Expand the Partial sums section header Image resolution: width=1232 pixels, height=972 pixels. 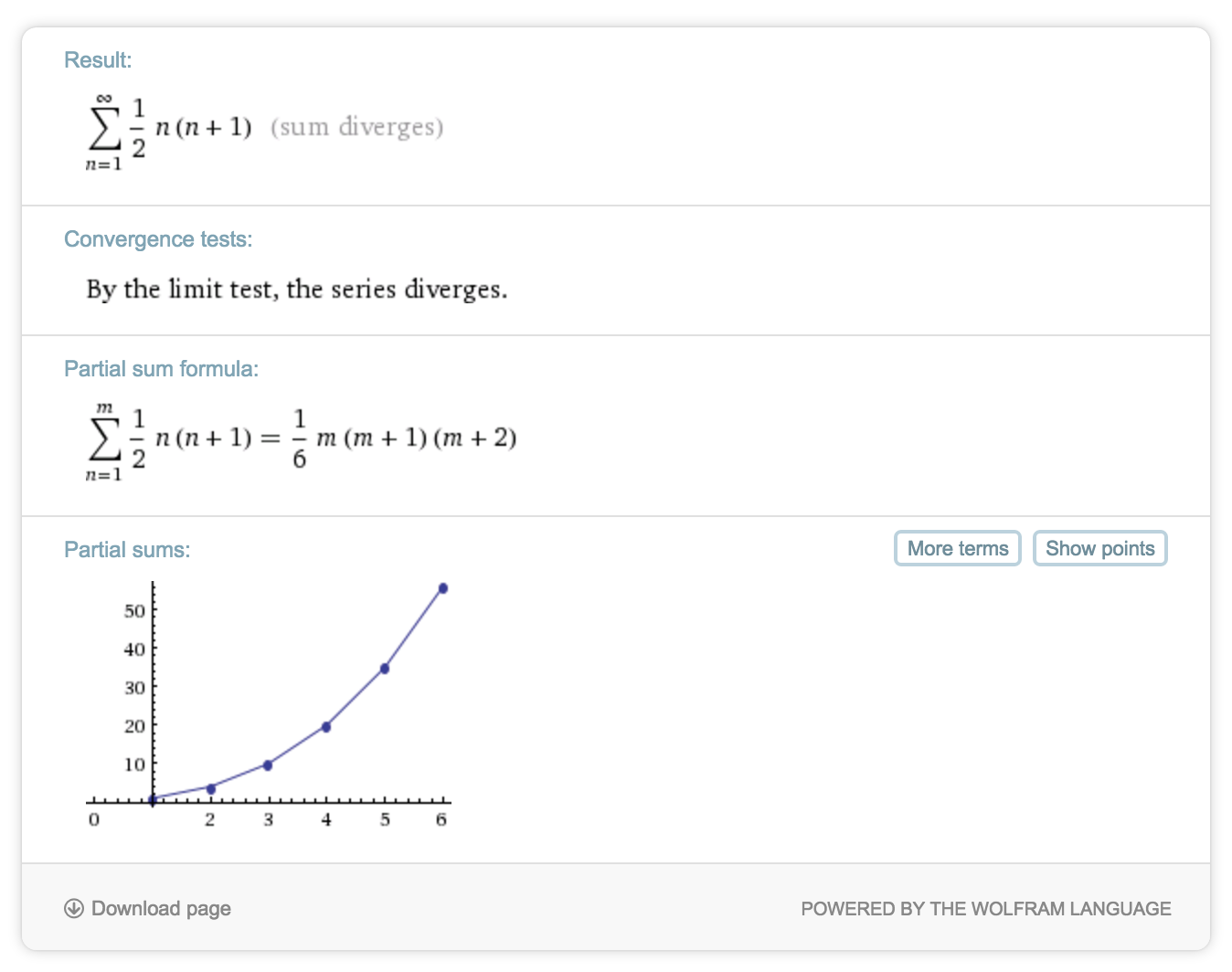click(126, 549)
